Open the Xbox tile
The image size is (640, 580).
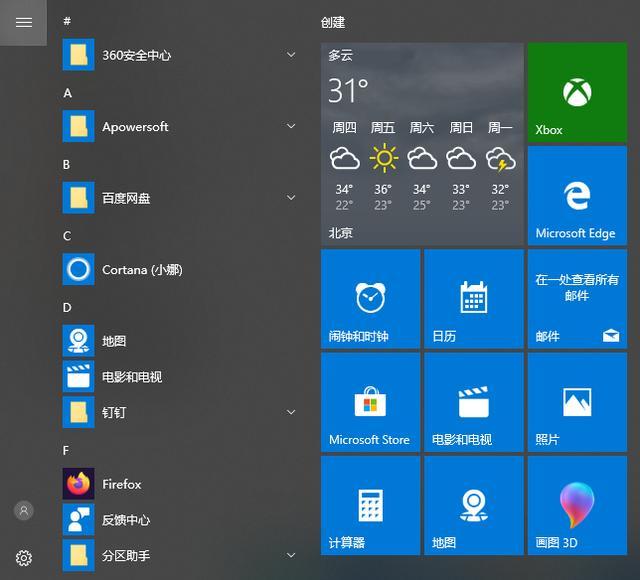pyautogui.click(x=577, y=92)
